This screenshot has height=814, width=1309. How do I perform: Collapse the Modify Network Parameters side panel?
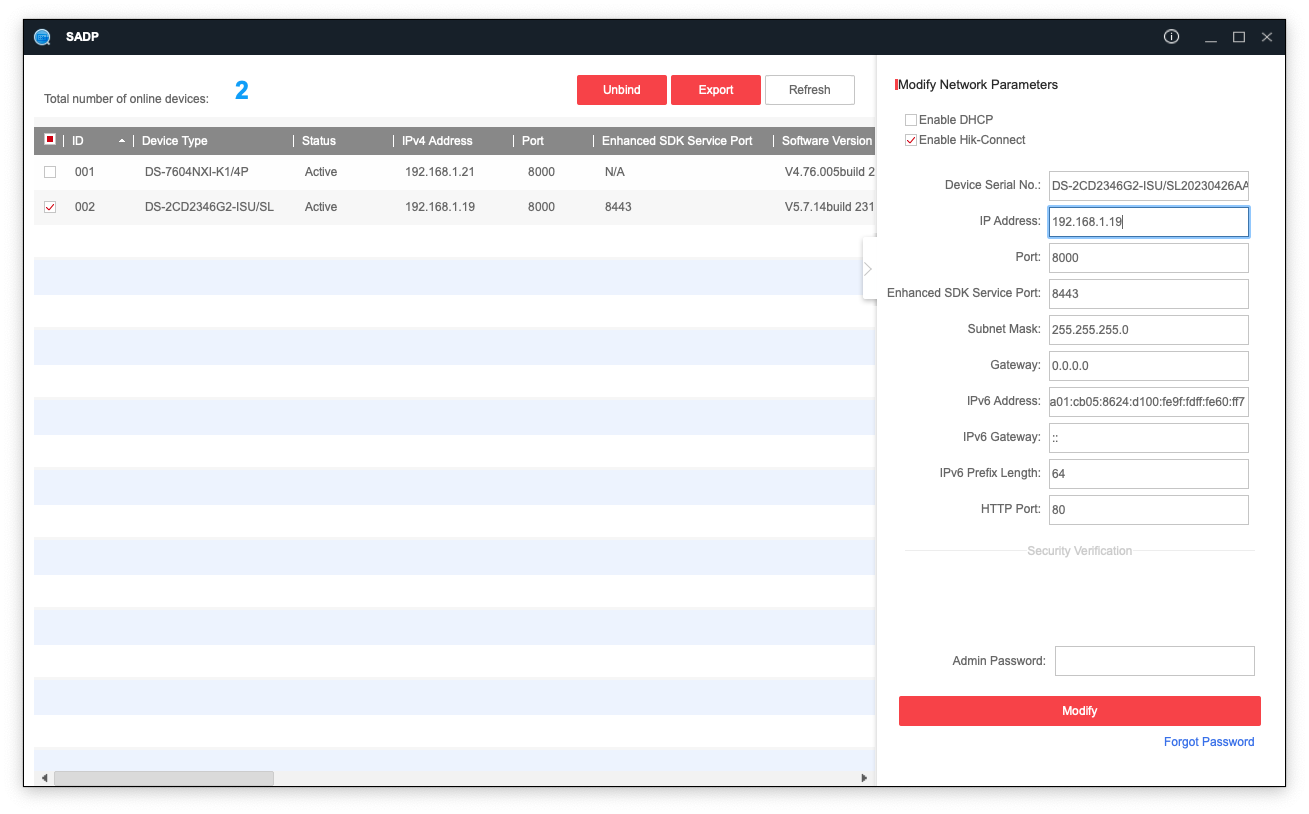point(868,268)
